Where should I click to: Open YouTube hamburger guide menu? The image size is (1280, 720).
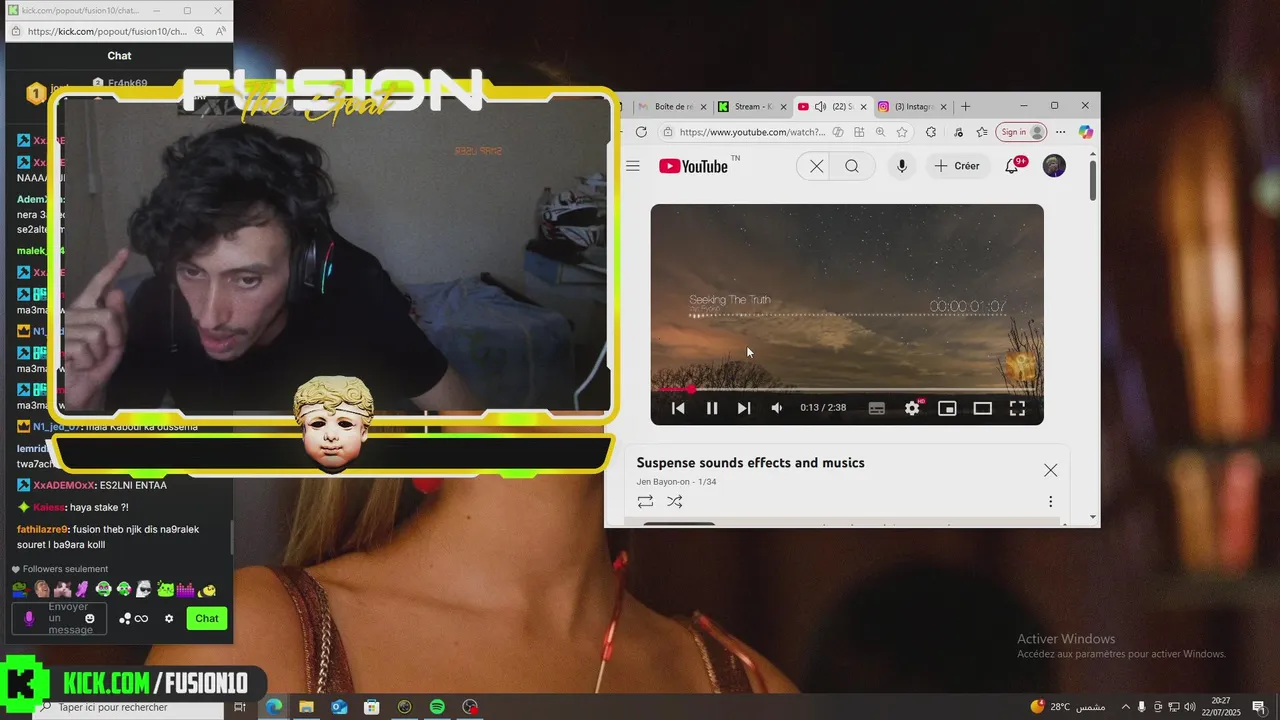pos(632,166)
